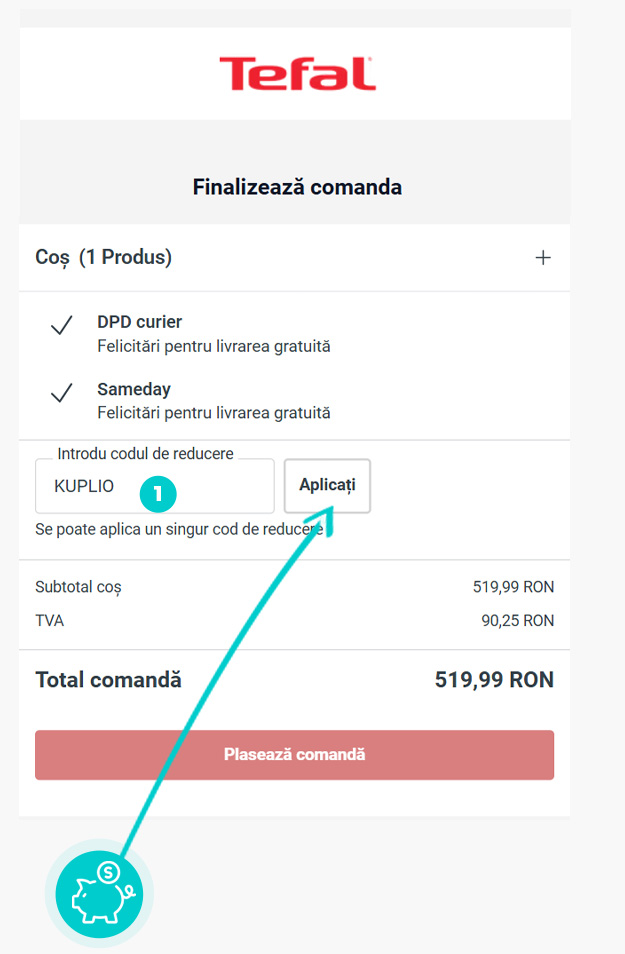Toggle the checkmark next to DPD curier
The image size is (625, 954).
(x=62, y=327)
